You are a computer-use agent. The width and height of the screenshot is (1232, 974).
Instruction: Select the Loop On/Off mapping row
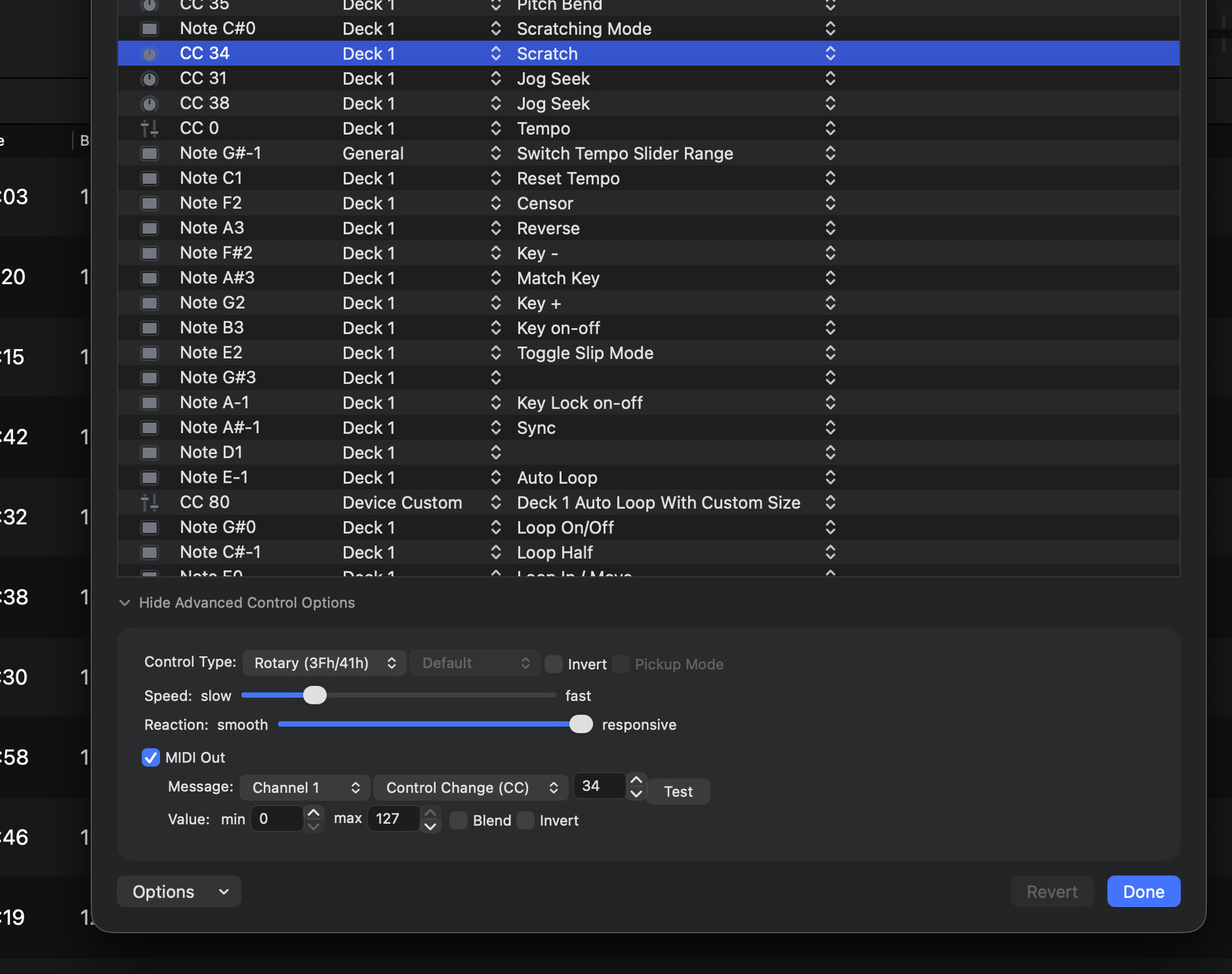click(648, 528)
